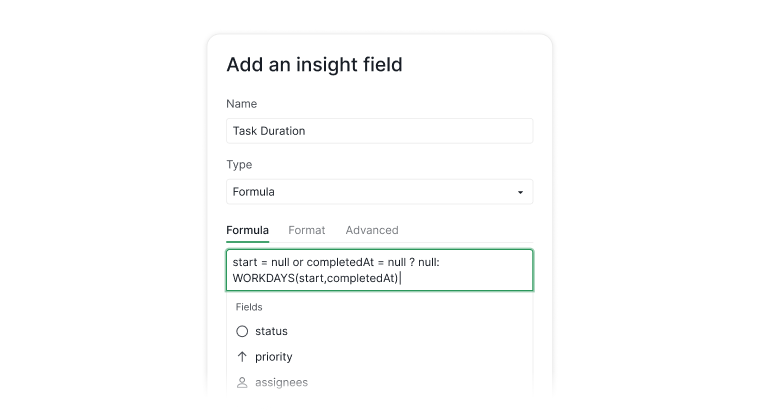Click the "start = null" formula line

point(342,262)
